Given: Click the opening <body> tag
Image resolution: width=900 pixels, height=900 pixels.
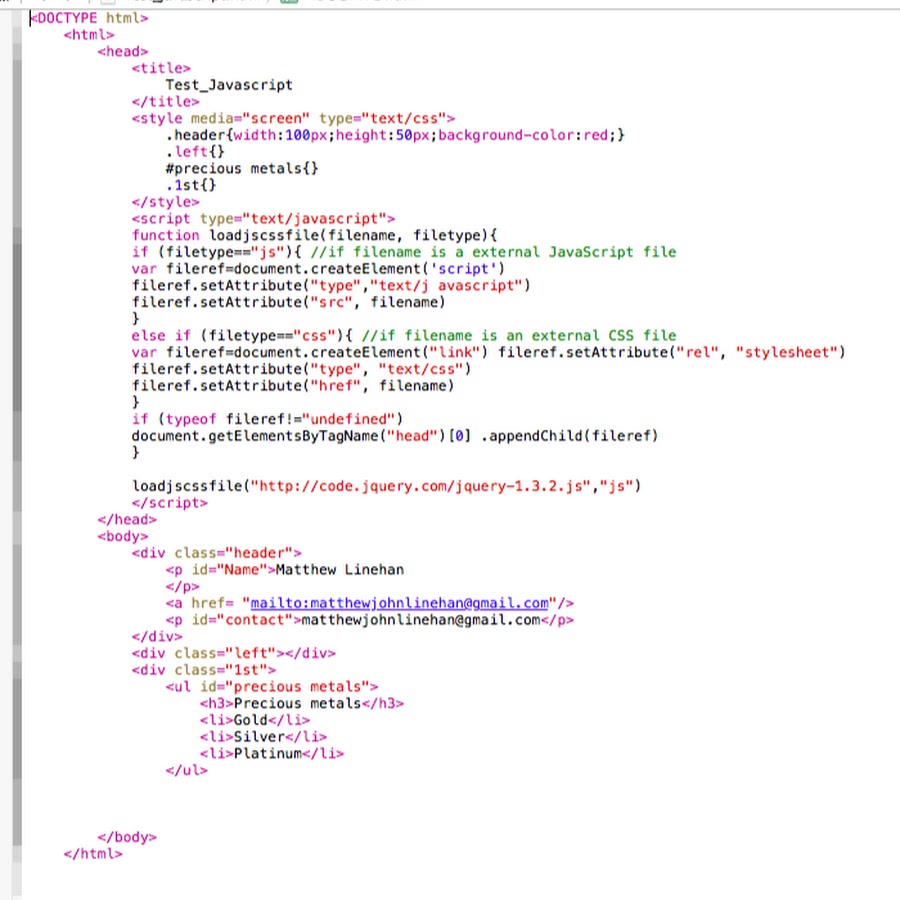Looking at the screenshot, I should [x=123, y=536].
